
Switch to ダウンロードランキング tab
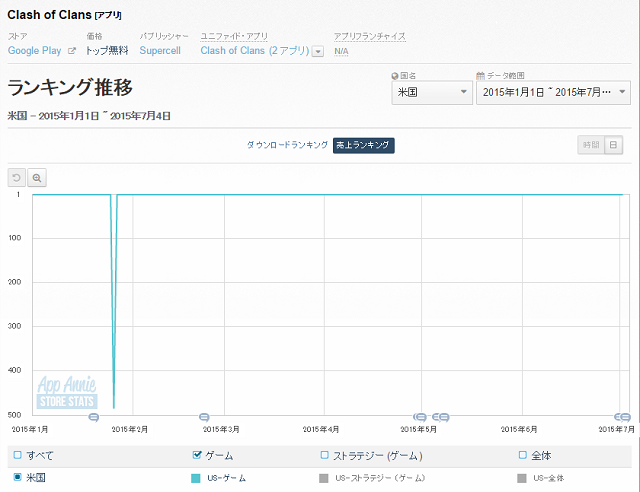(x=287, y=145)
